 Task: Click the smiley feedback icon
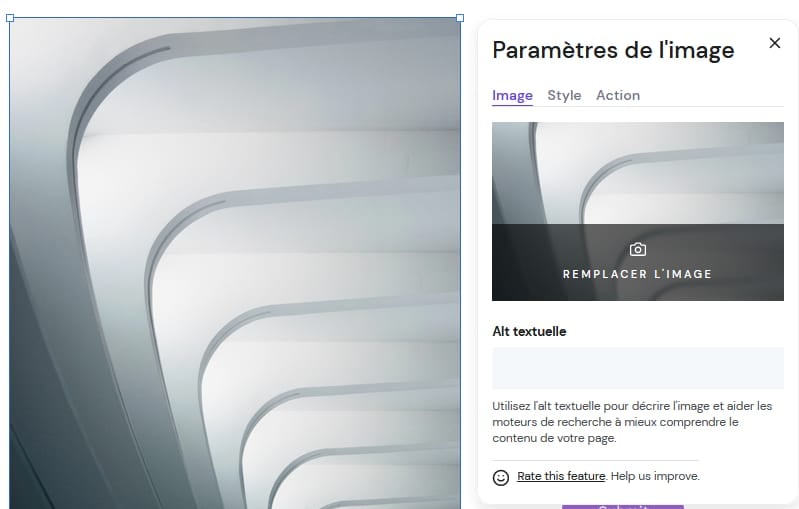[501, 478]
